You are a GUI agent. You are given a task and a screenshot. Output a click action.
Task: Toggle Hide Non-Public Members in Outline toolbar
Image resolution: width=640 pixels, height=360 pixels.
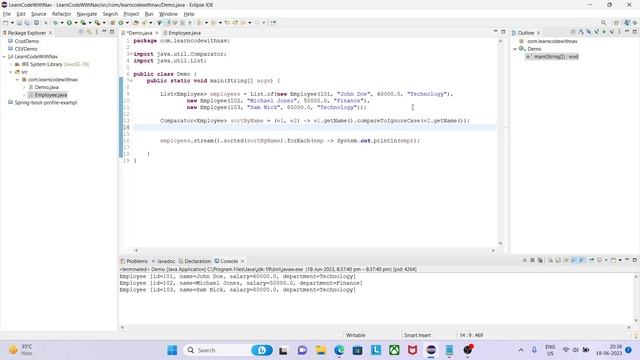click(x=604, y=32)
